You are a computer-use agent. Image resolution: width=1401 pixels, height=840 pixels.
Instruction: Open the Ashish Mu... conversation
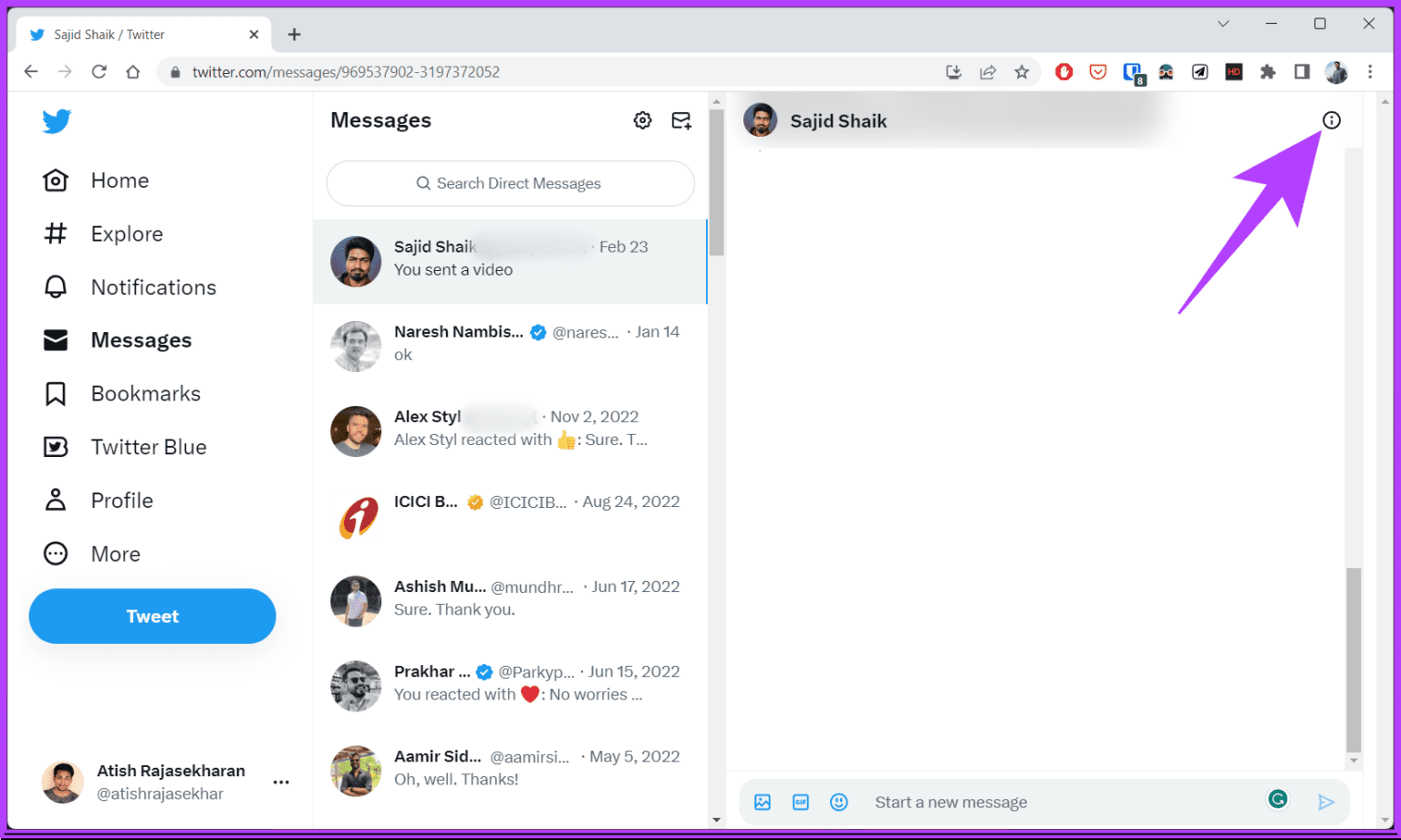pyautogui.click(x=510, y=601)
